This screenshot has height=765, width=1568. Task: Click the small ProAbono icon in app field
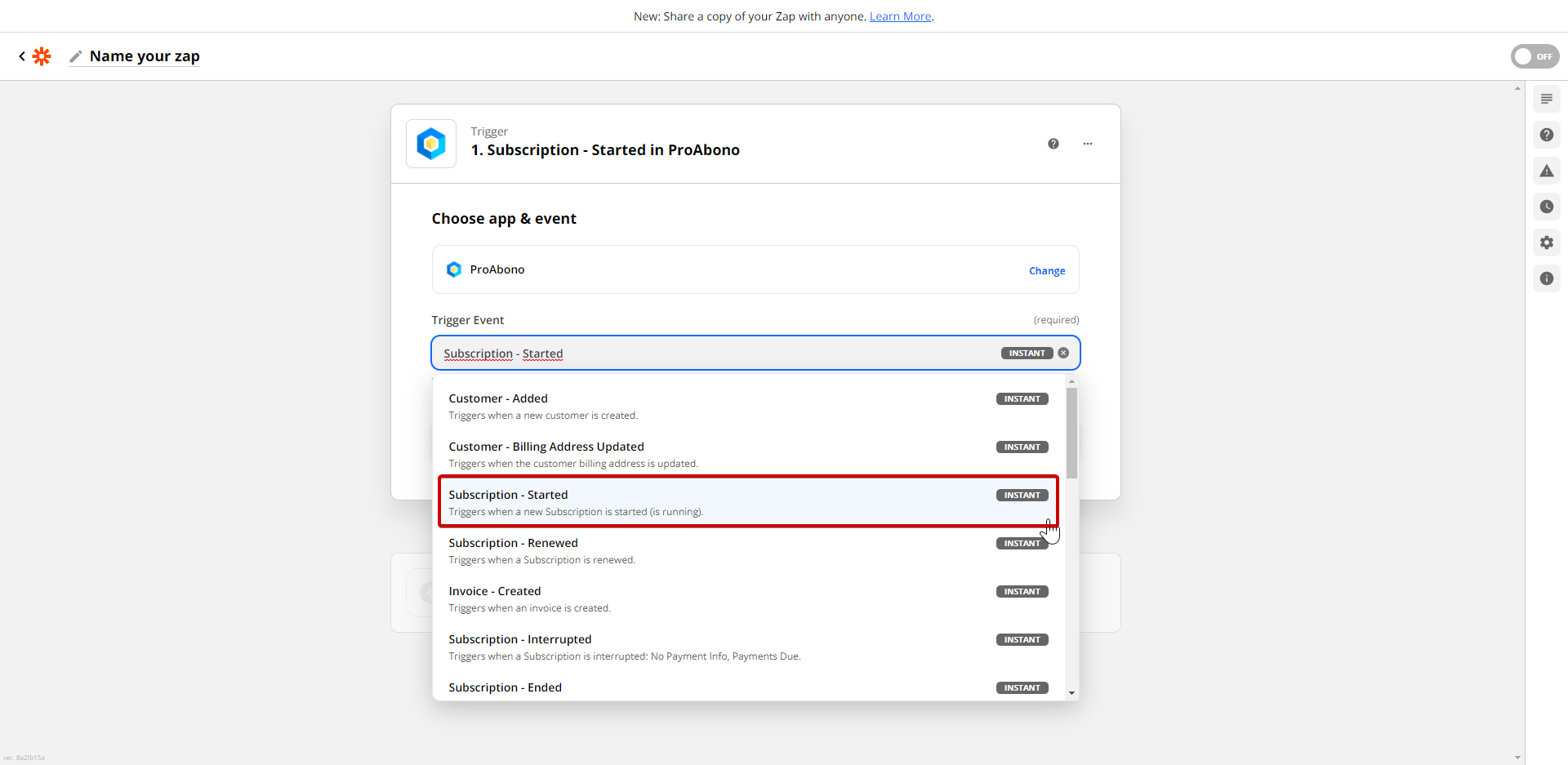(x=454, y=269)
